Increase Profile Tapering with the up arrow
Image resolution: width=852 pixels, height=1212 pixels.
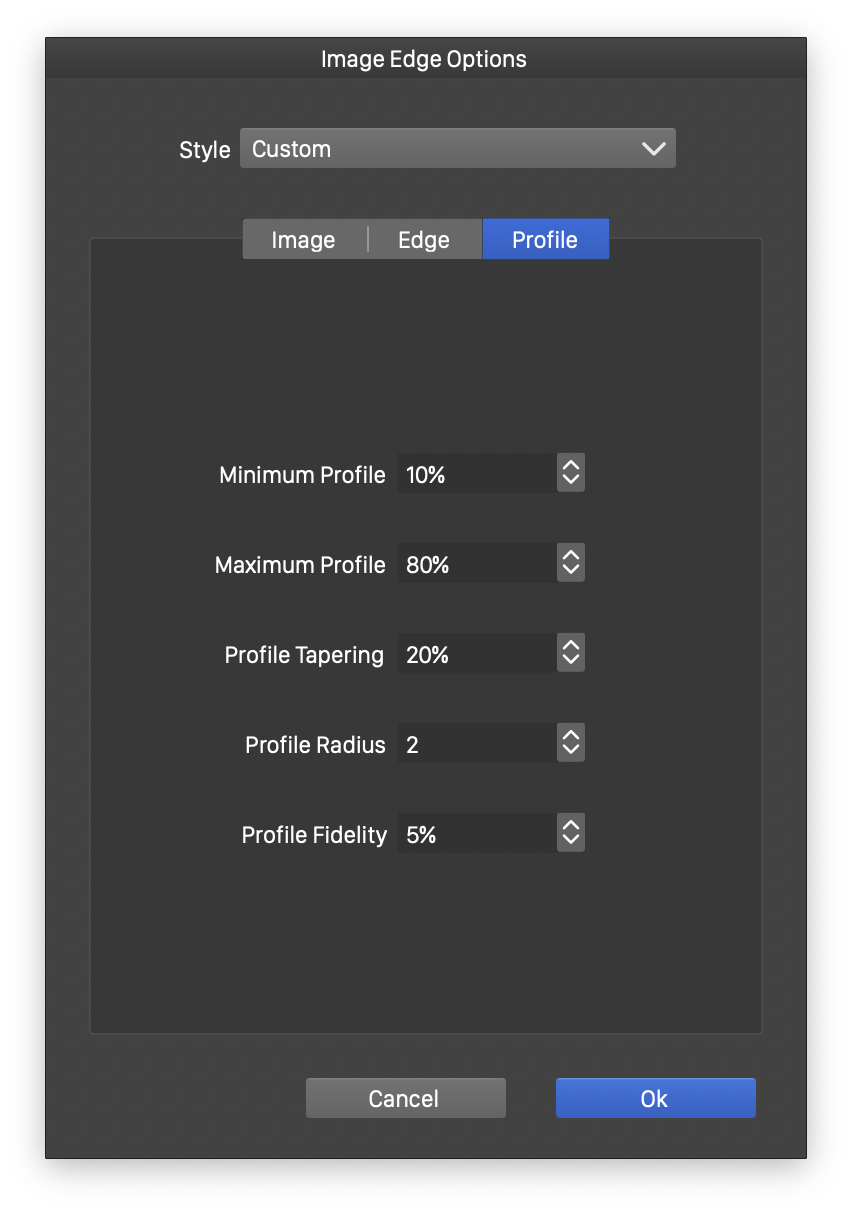coord(571,645)
